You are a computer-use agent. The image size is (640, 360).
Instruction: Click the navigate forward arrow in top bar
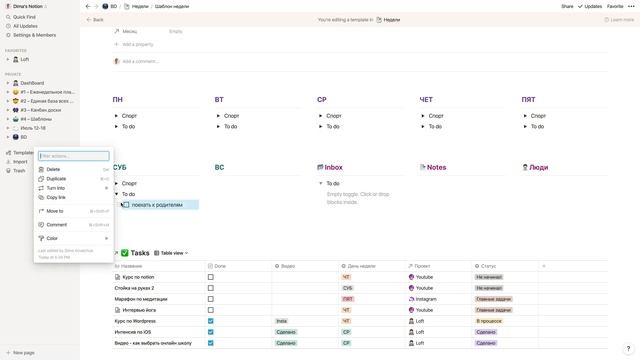tap(96, 7)
